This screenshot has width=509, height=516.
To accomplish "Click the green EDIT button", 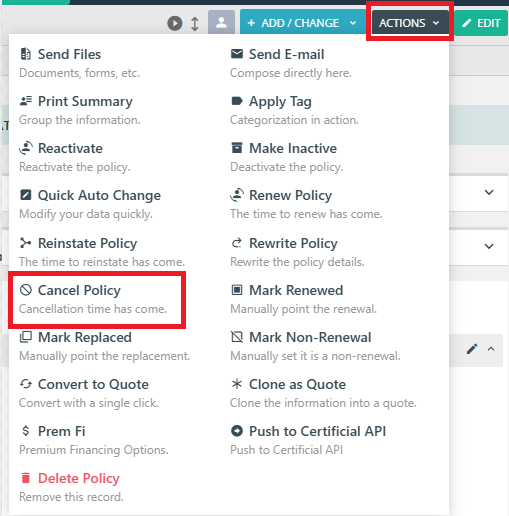I will 481,23.
